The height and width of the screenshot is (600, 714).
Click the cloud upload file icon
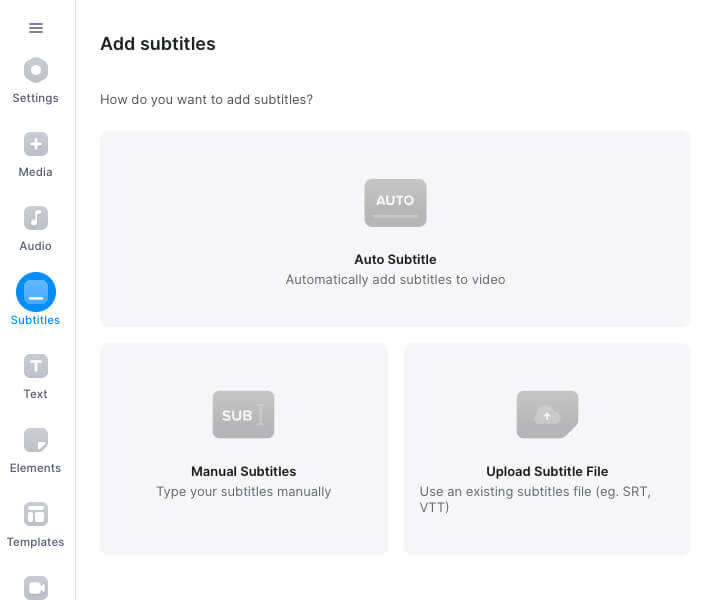pyautogui.click(x=547, y=414)
